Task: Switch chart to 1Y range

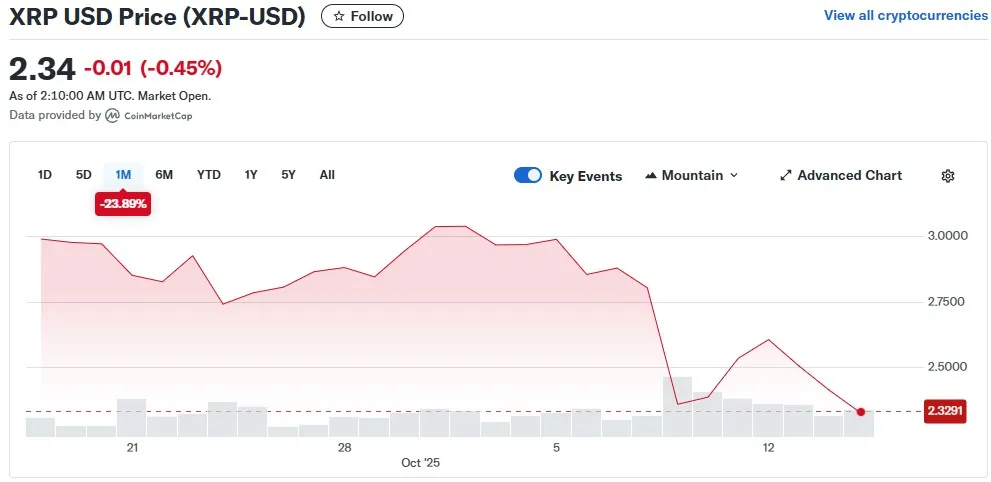Action: 251,175
